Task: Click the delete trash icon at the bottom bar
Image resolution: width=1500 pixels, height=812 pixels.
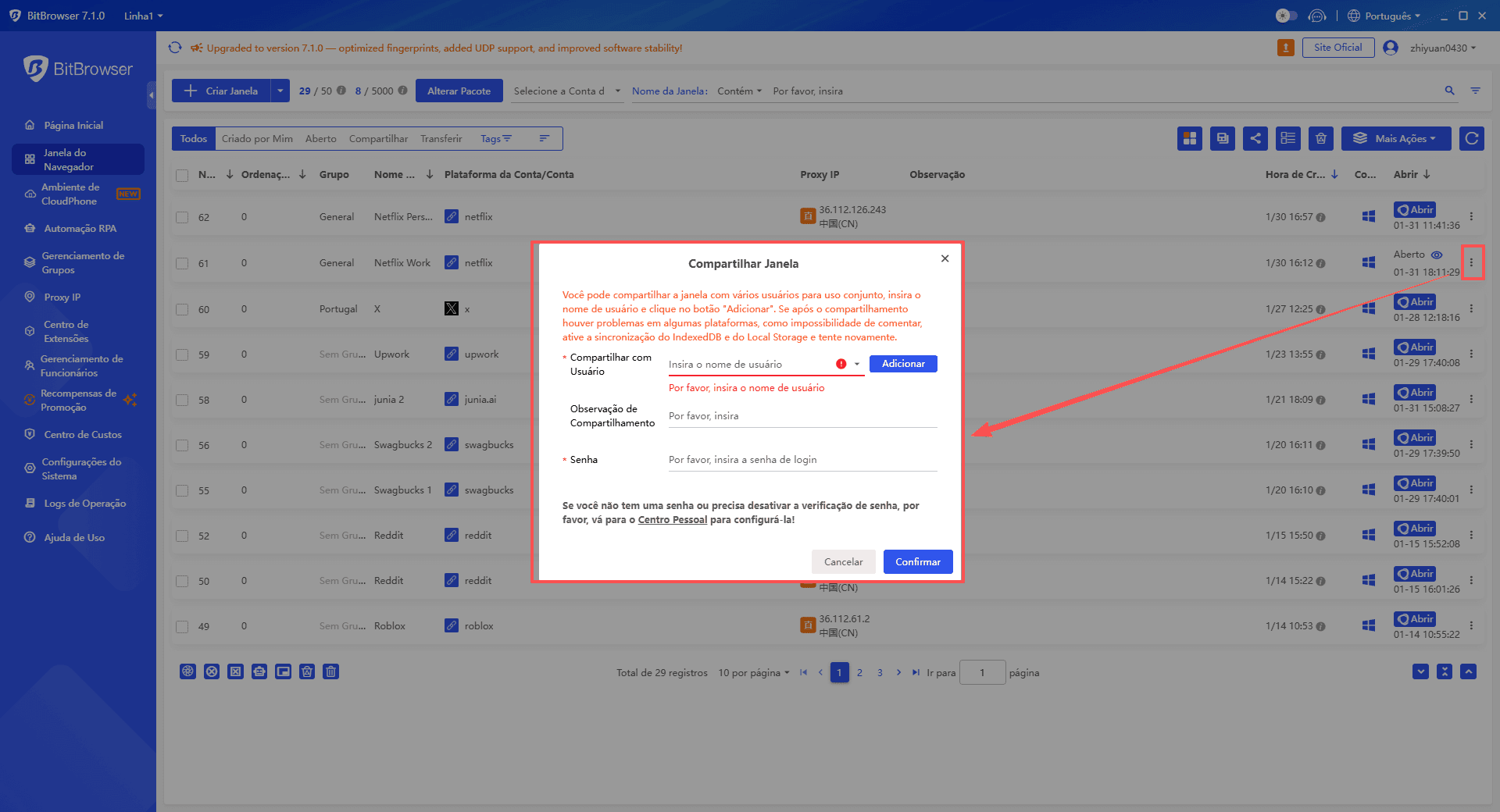Action: [330, 671]
